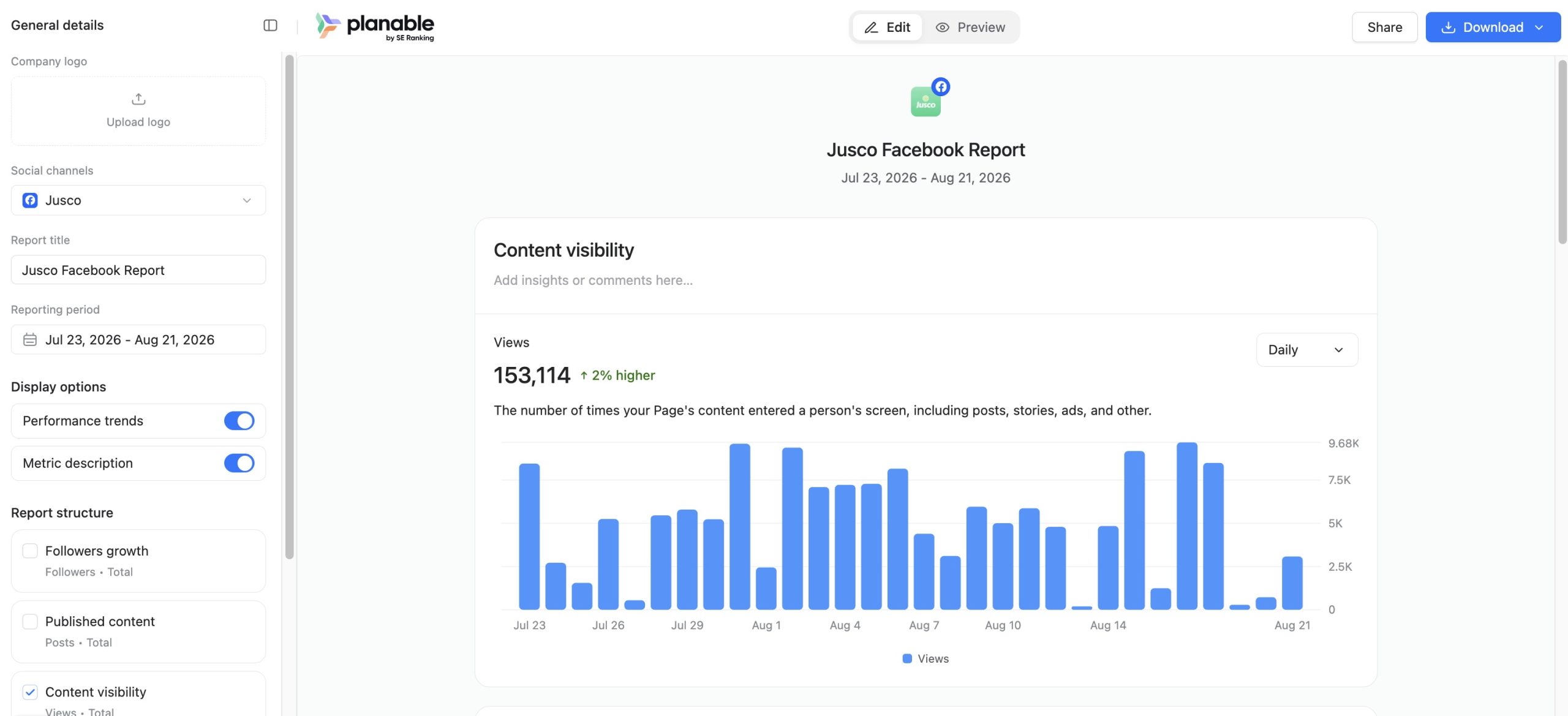Click the Download button
Screen dimensions: 1568x716
click(1493, 28)
